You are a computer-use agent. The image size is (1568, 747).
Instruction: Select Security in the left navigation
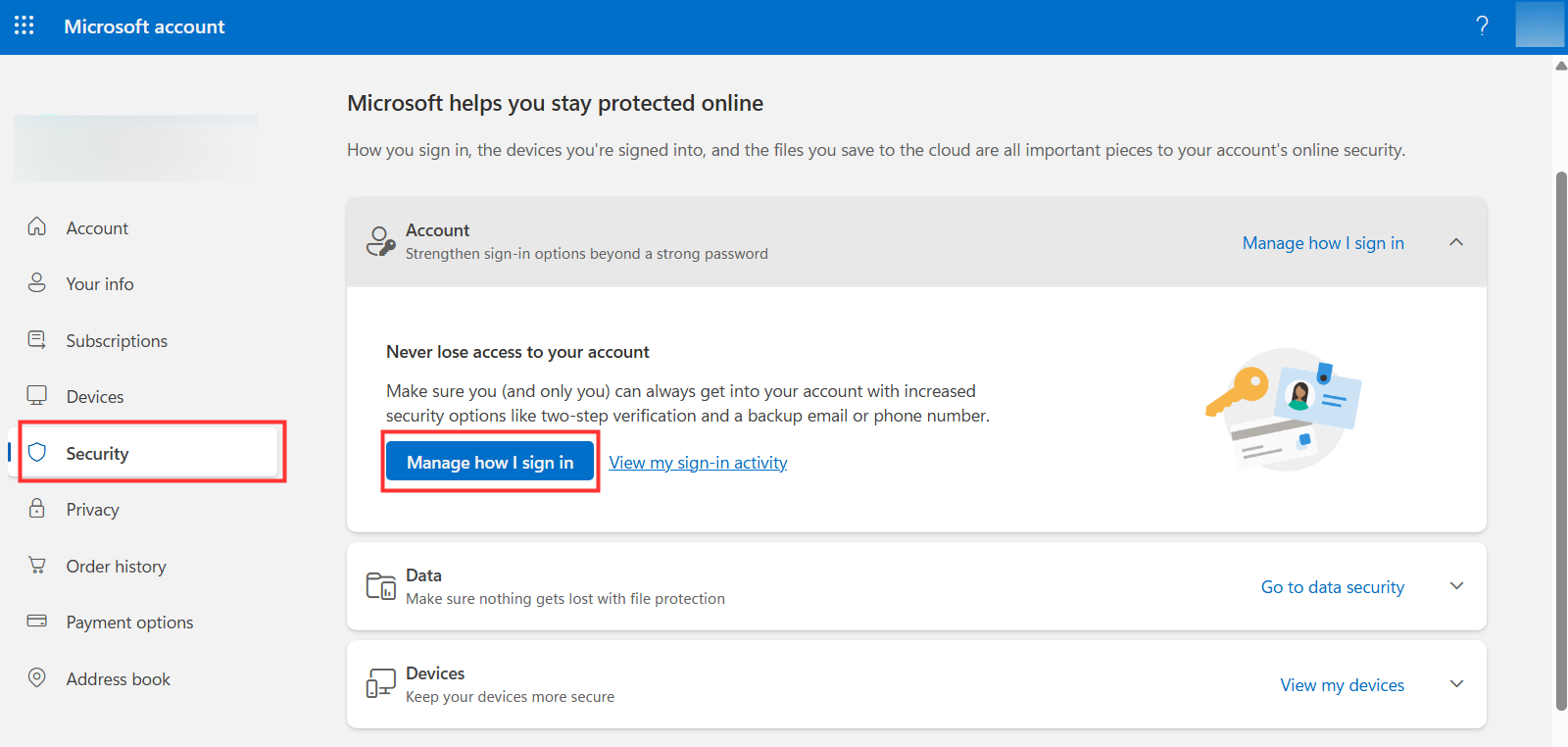(x=97, y=453)
